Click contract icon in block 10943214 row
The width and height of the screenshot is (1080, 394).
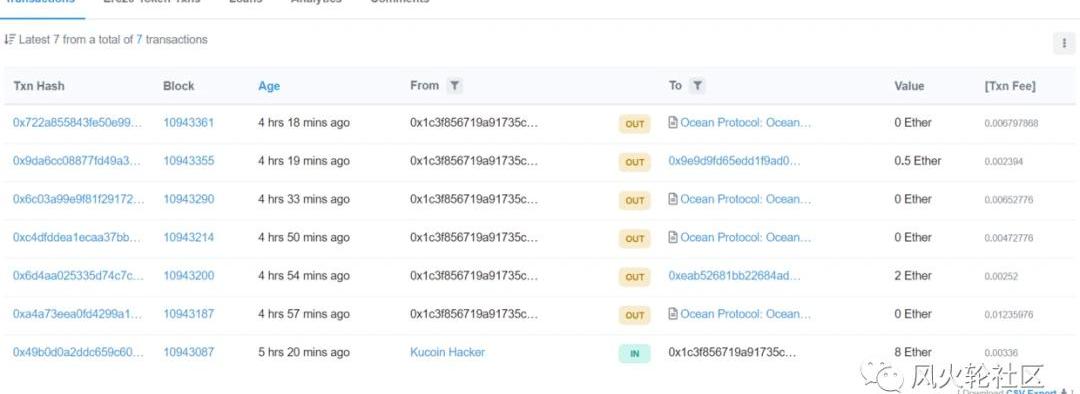(x=673, y=237)
